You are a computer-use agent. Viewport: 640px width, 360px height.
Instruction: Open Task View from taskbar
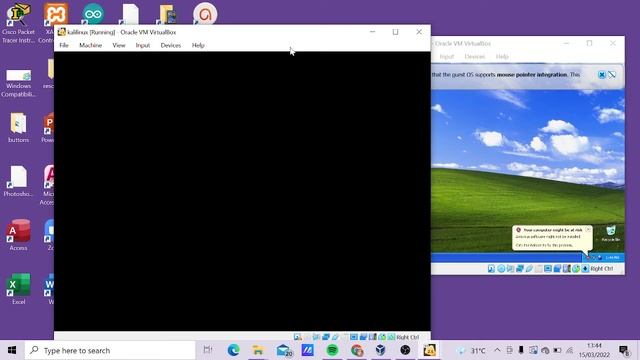pos(208,350)
